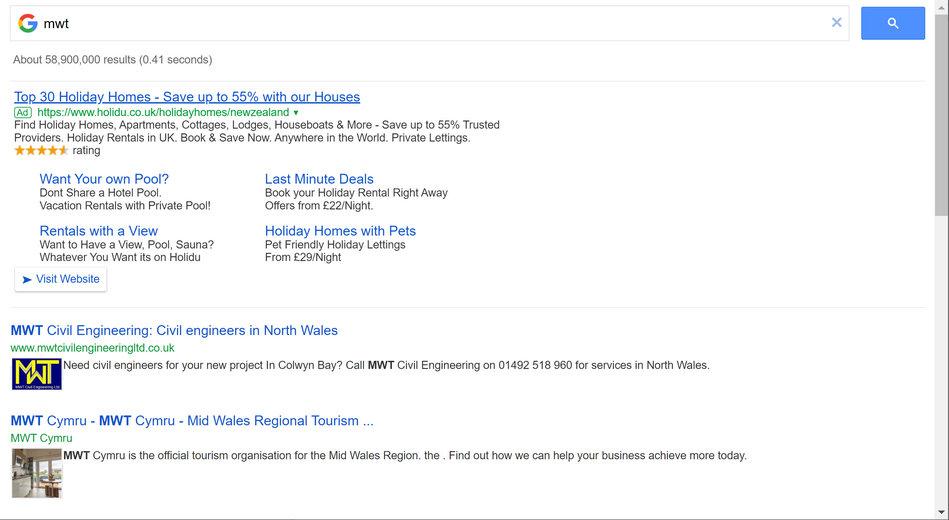Open MWT Cymru Mid Wales Tourism result
This screenshot has height=520, width=949.
pos(192,421)
